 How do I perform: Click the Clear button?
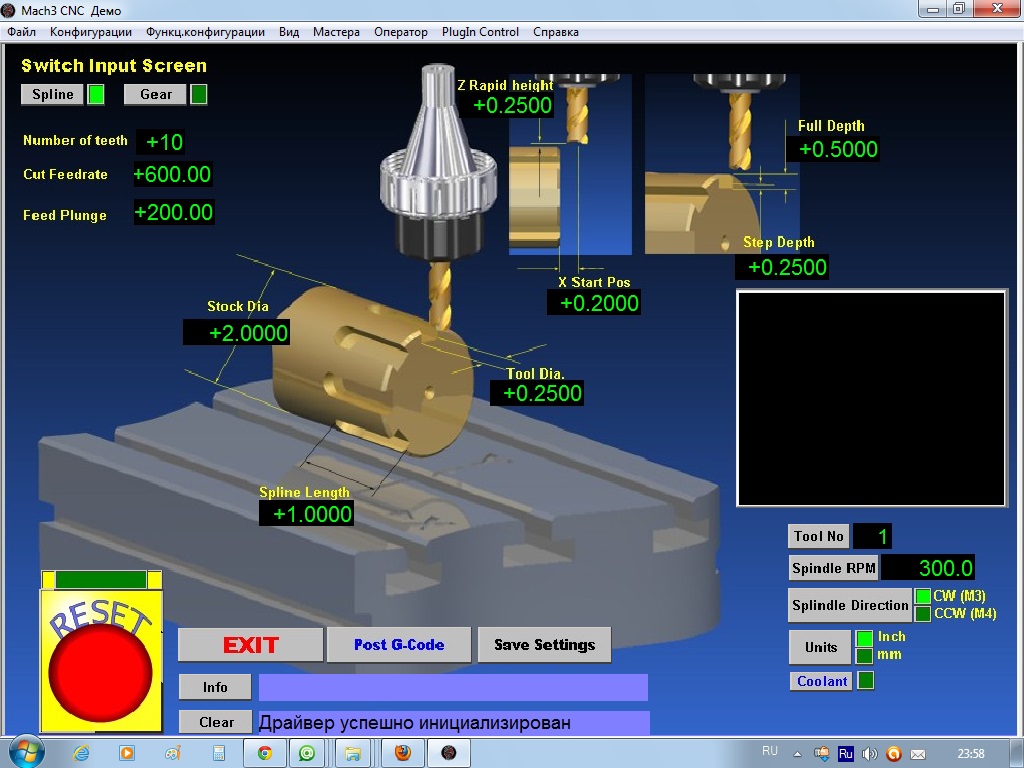coord(215,722)
